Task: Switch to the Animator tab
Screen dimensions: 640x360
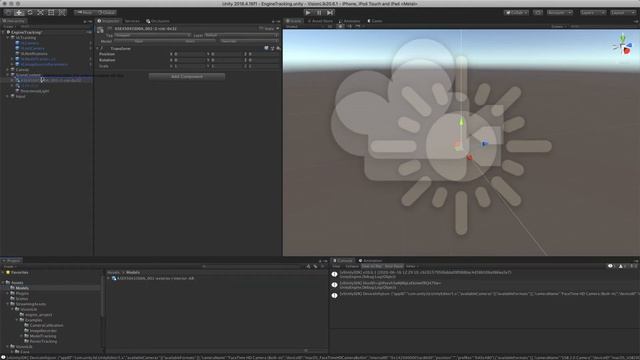Action: [x=350, y=21]
